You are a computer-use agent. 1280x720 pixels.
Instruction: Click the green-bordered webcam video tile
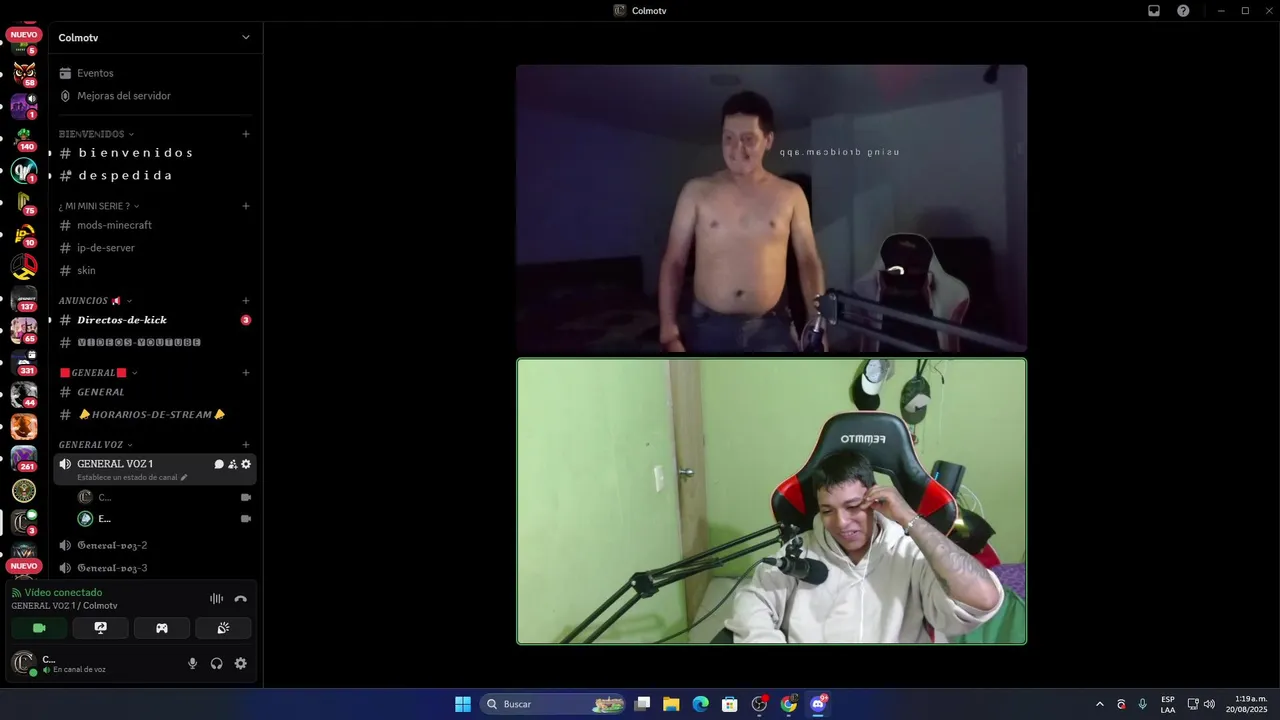pos(771,501)
